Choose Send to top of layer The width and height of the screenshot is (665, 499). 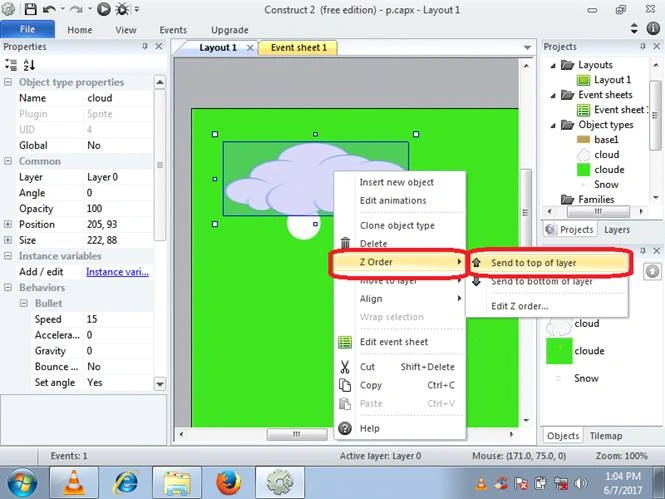(x=548, y=263)
